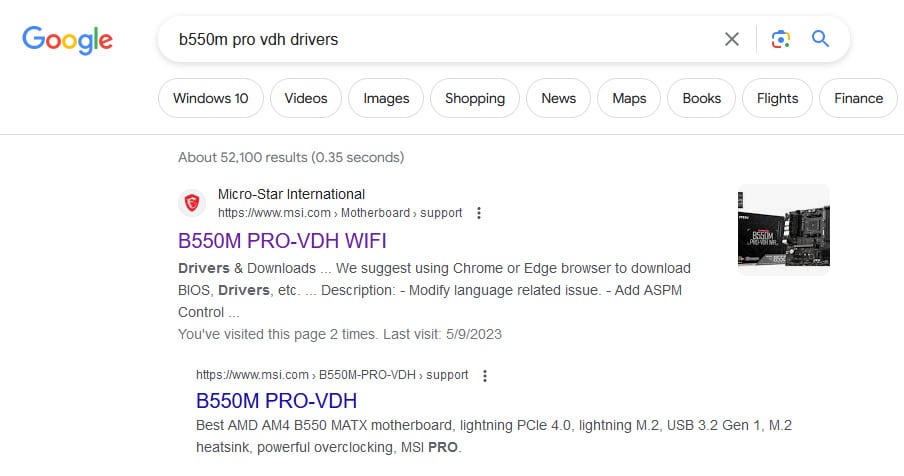
Task: Open three-dot menu for B550M-PRO-VDH result
Action: (x=485, y=376)
